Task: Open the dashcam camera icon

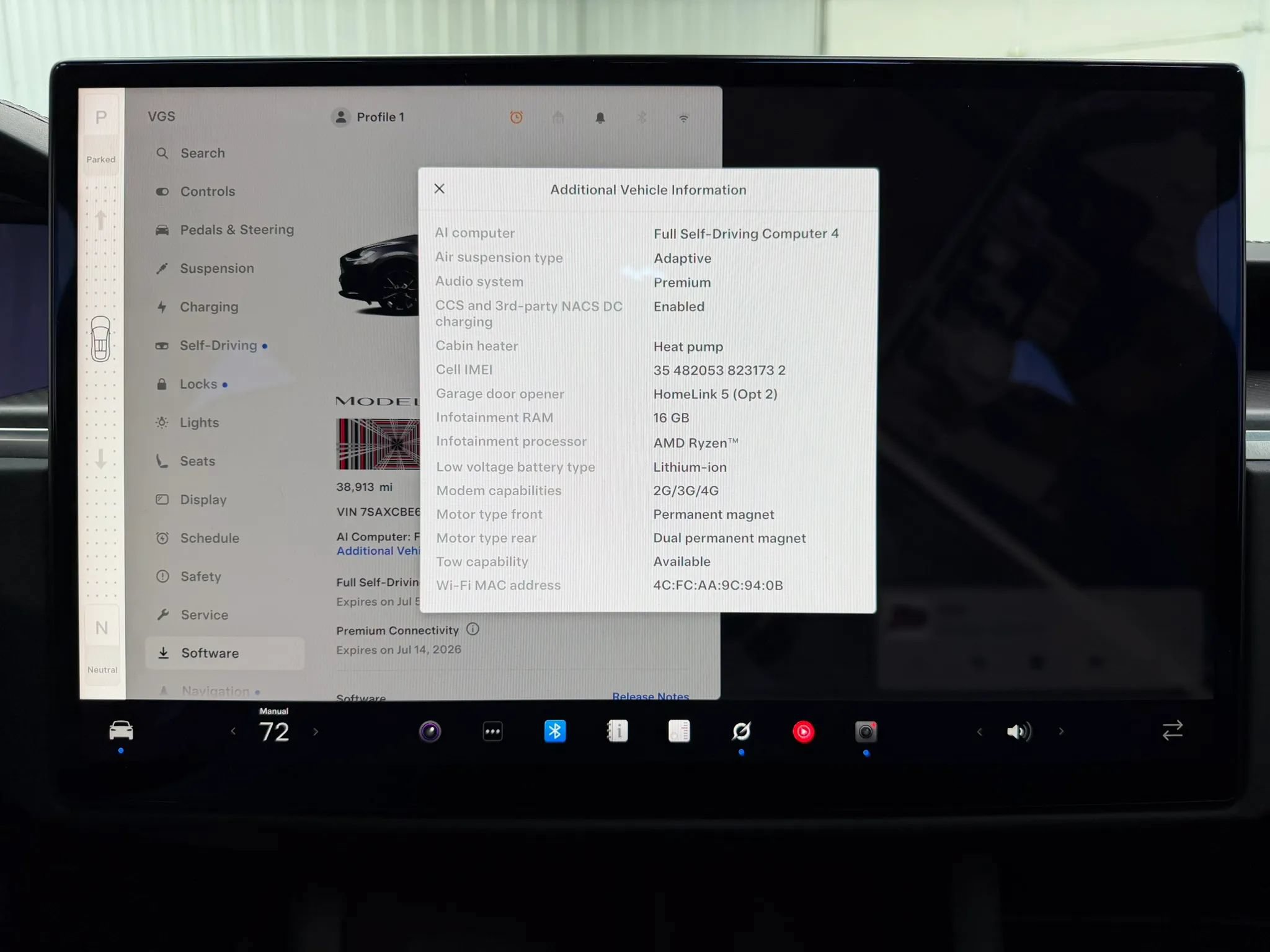Action: point(866,732)
